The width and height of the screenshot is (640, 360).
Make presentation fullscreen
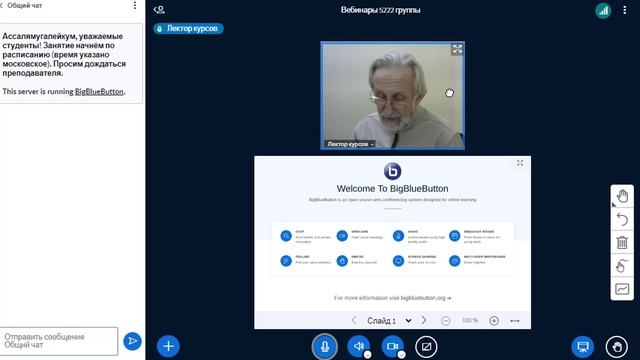520,163
